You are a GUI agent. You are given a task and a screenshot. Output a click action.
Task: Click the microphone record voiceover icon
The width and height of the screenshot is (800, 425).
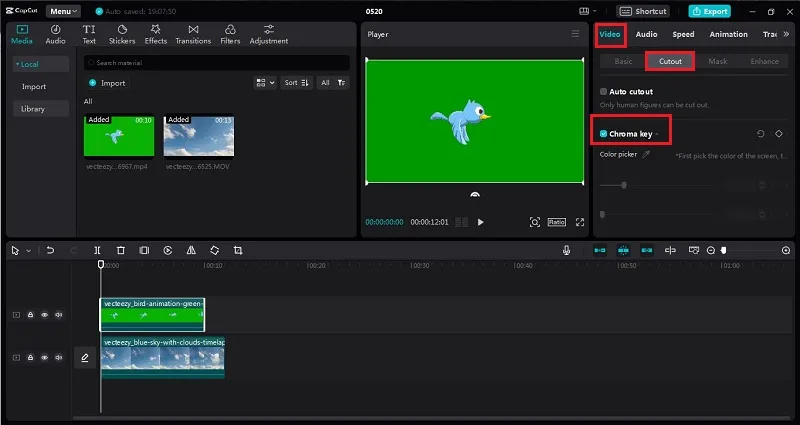[566, 250]
